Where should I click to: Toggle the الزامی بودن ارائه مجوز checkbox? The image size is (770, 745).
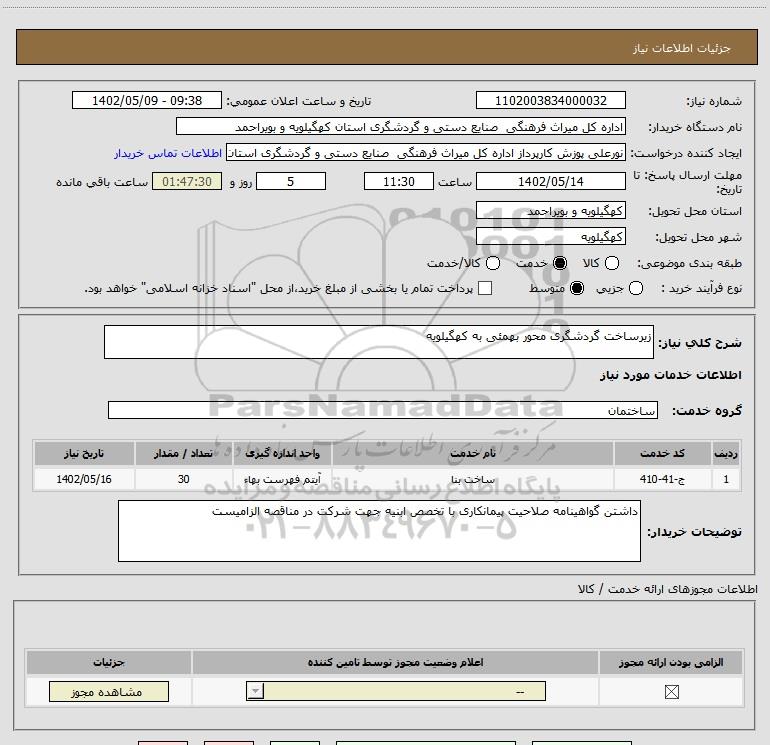pyautogui.click(x=671, y=692)
